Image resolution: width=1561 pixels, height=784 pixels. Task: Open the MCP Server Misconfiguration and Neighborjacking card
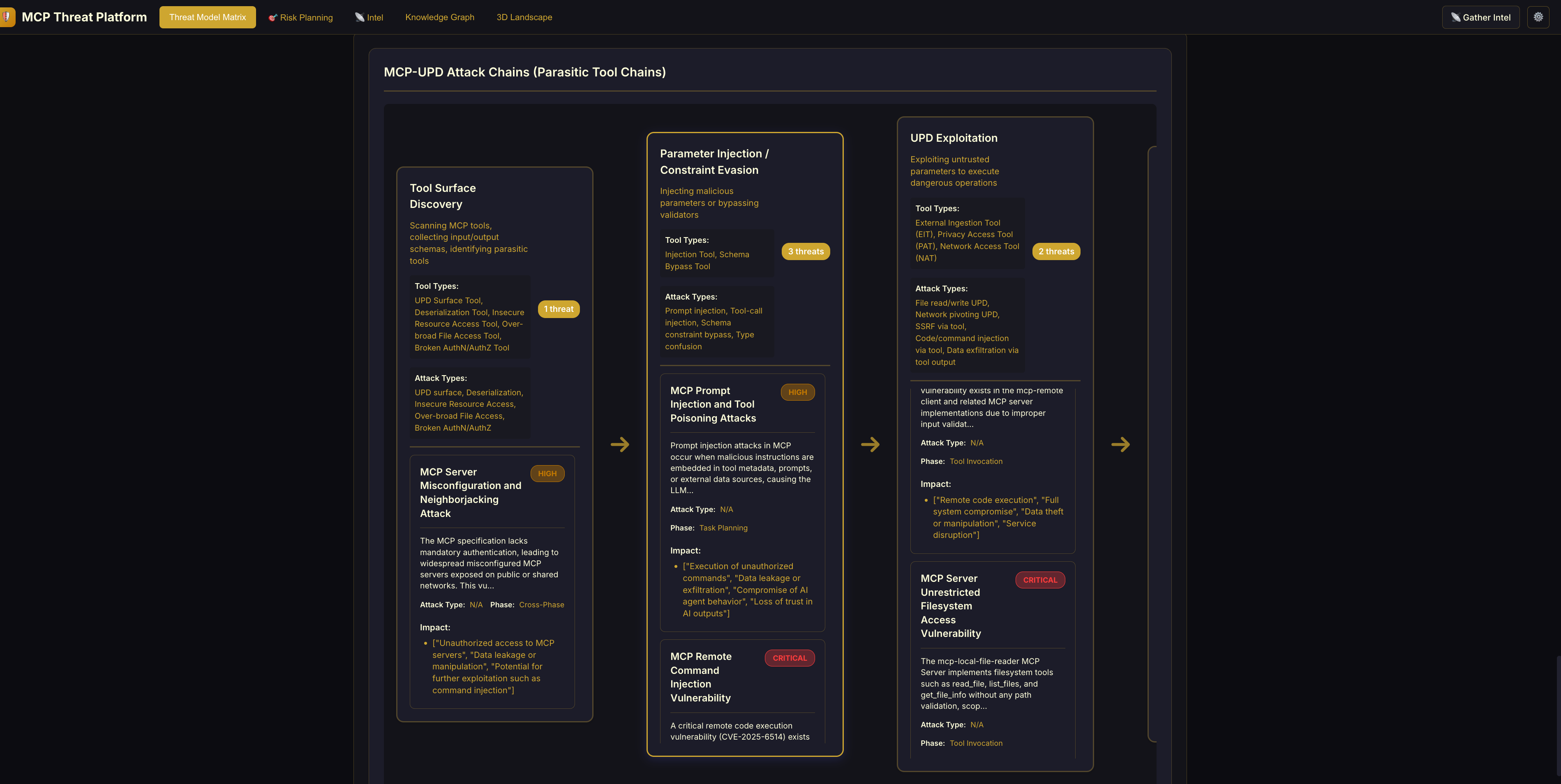[470, 493]
